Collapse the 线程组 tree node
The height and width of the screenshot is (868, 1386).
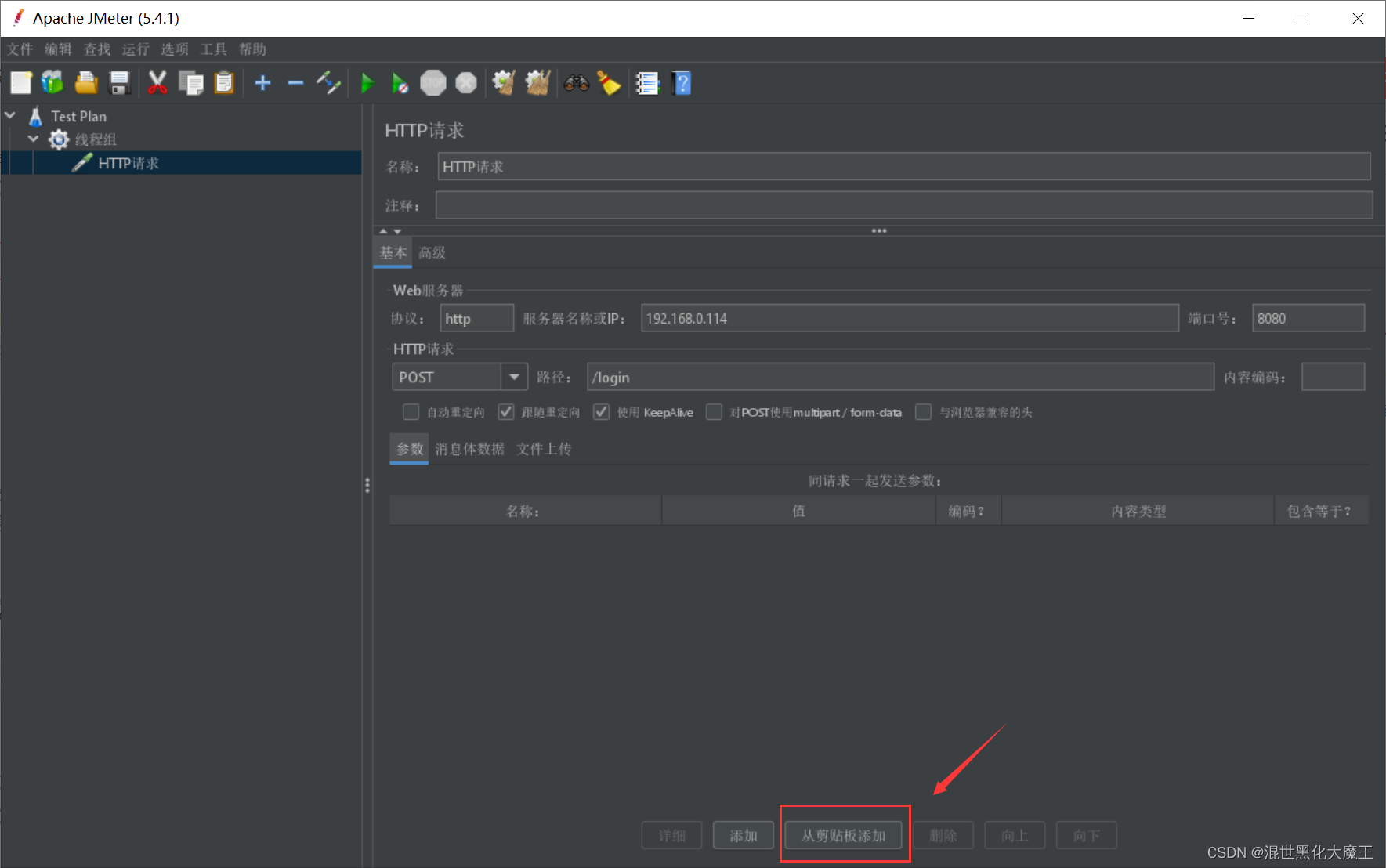point(34,139)
